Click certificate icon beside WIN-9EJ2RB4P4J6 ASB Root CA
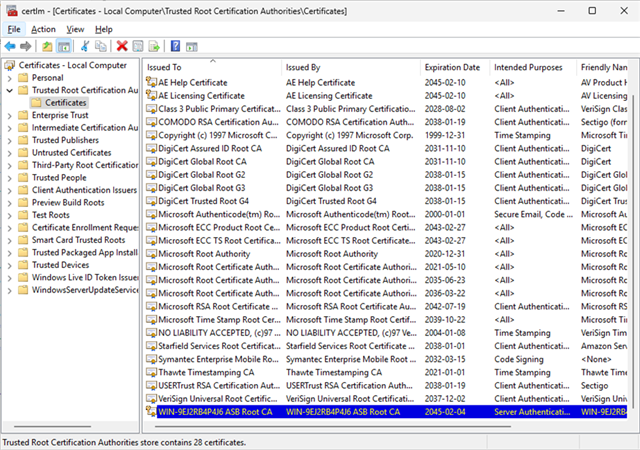640x450 pixels. pos(151,411)
